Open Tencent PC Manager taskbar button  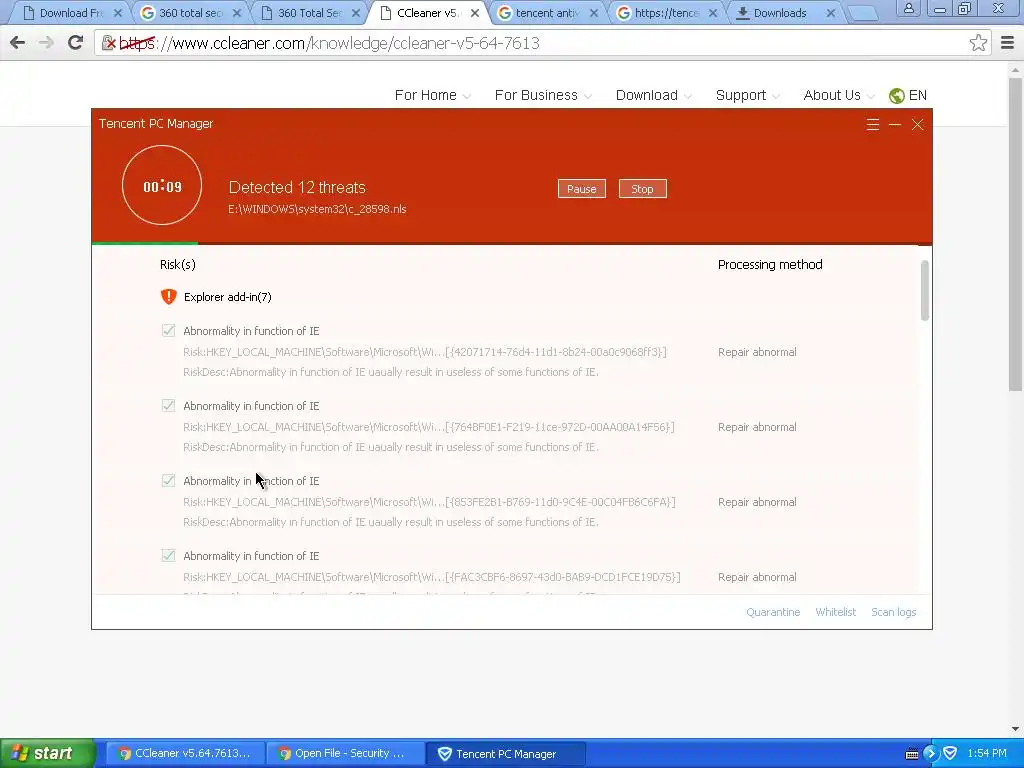[505, 754]
